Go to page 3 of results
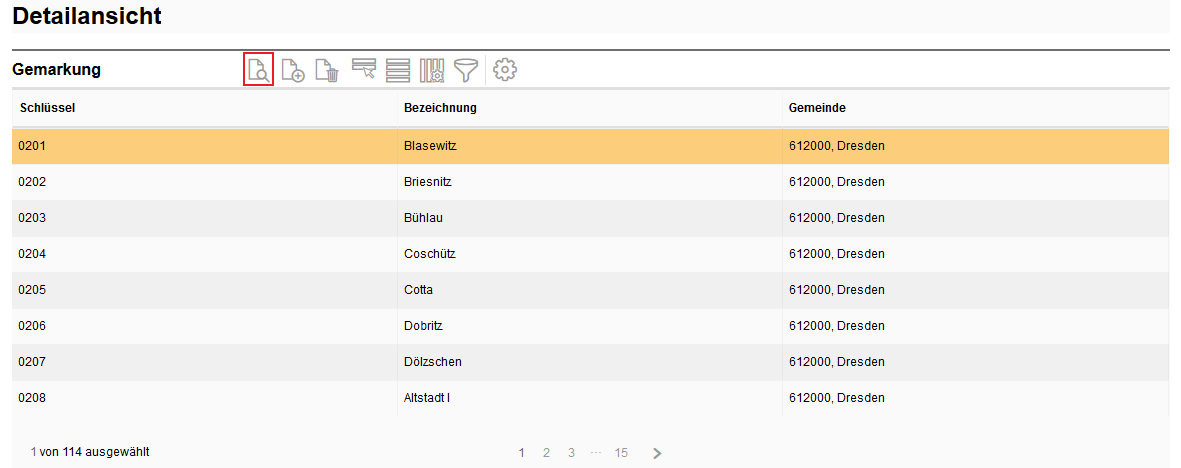The image size is (1181, 468). (571, 453)
